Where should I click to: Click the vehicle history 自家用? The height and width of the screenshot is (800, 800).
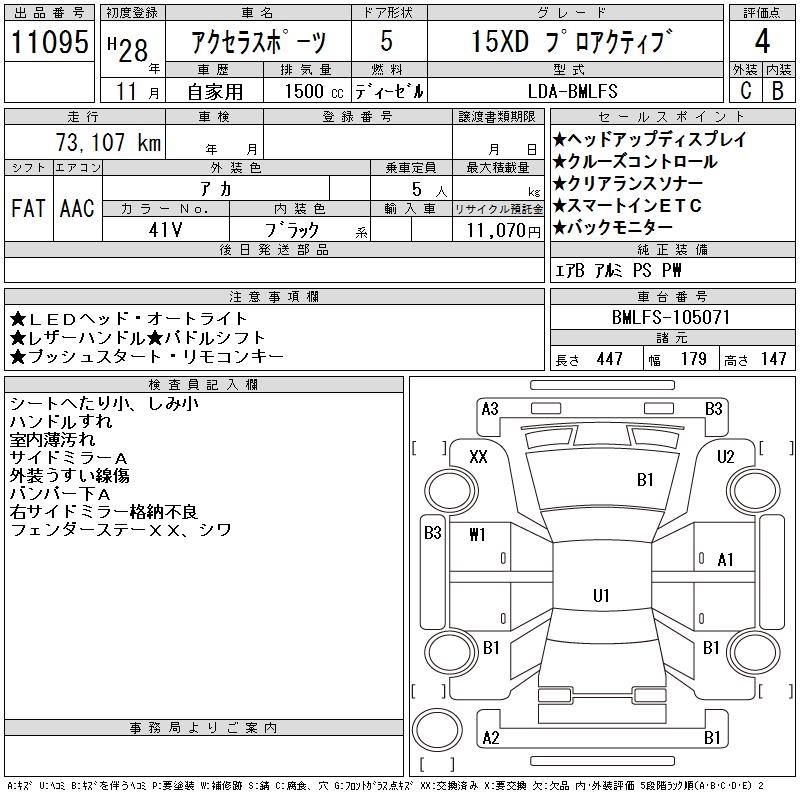click(215, 92)
